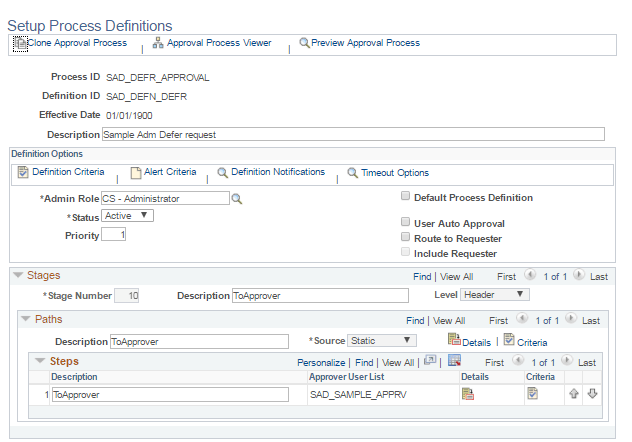Open the Approval Process Viewer link
The width and height of the screenshot is (632, 442).
pyautogui.click(x=219, y=43)
